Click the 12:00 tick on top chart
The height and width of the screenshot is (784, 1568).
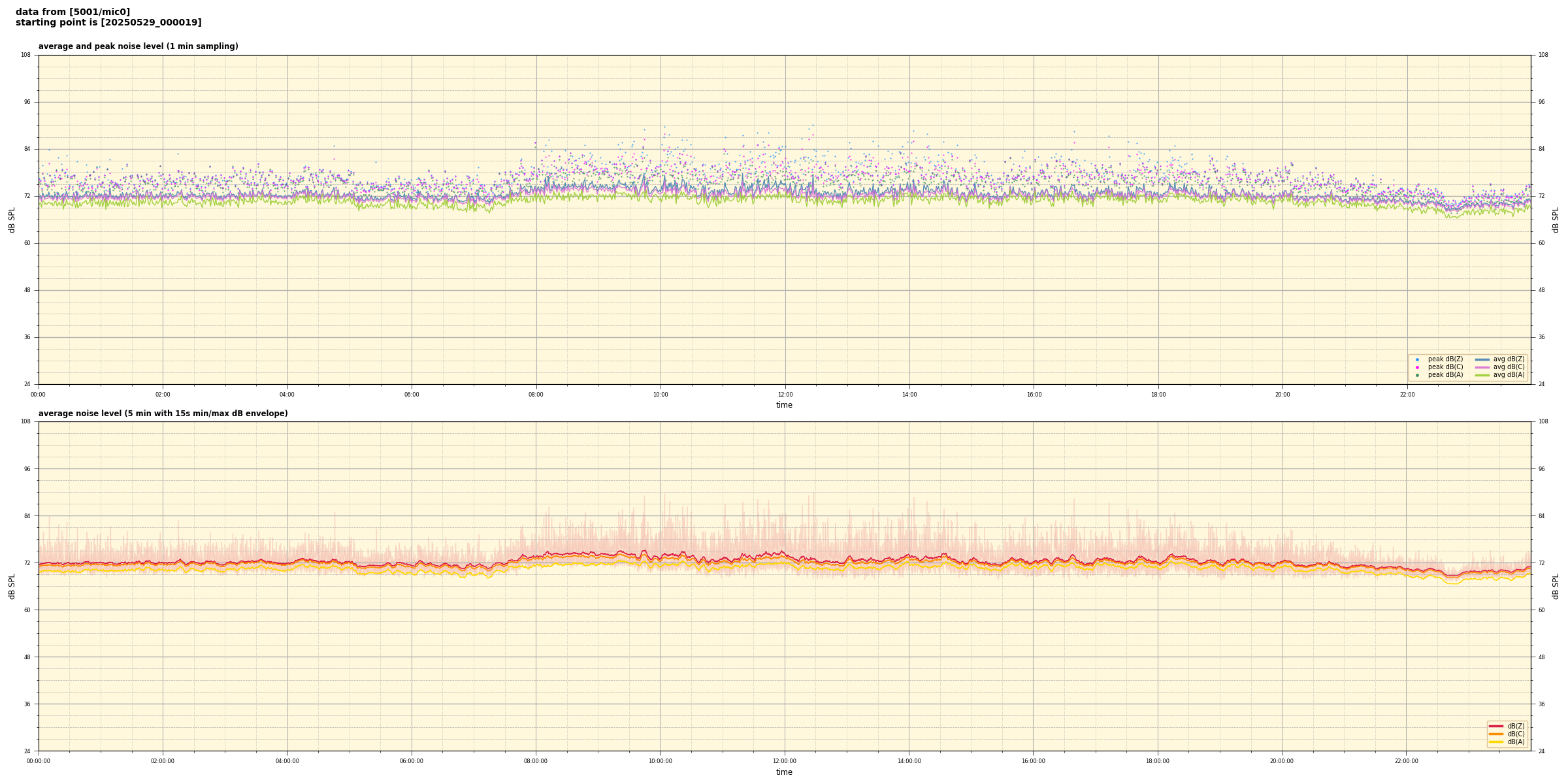tap(785, 395)
